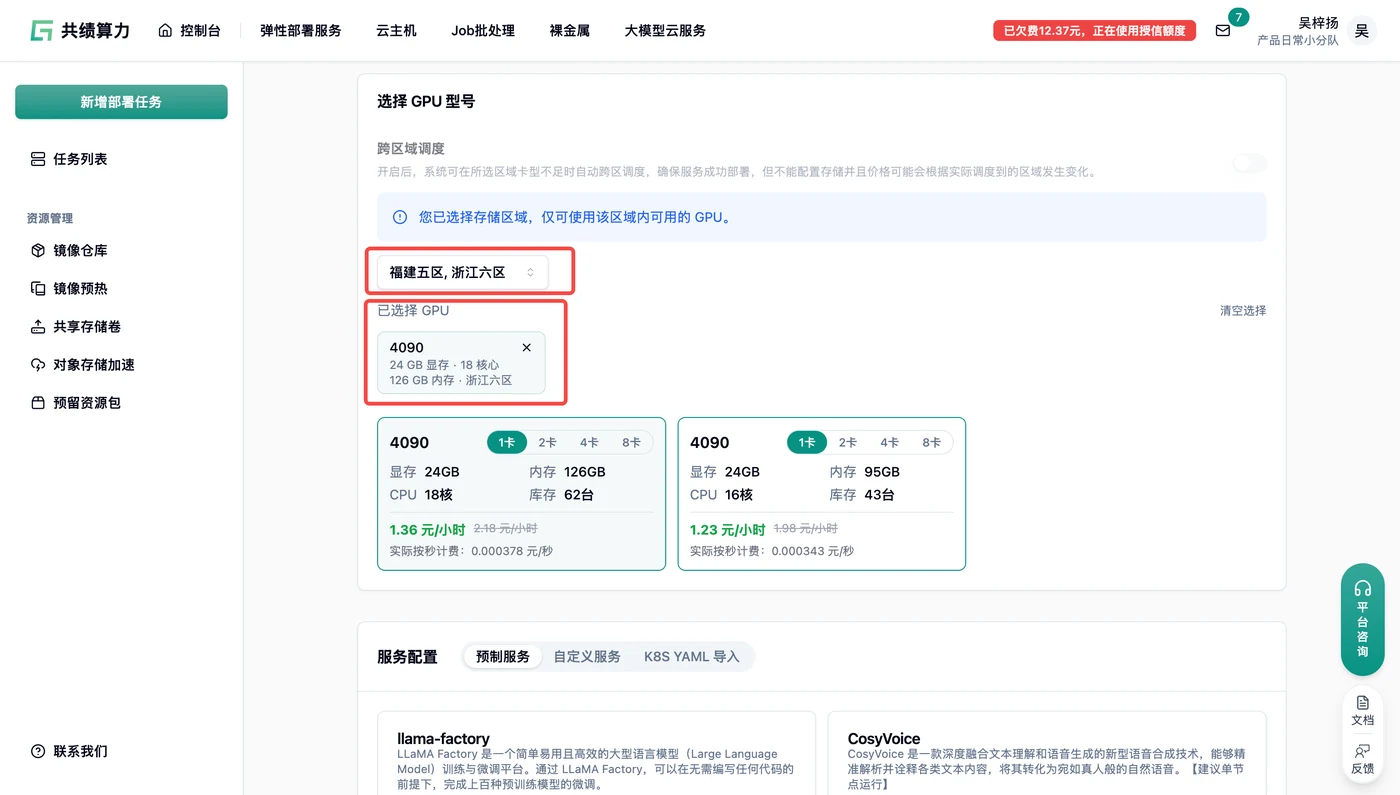1400x795 pixels.
Task: Open the CosyVoice service card
Action: (1047, 753)
